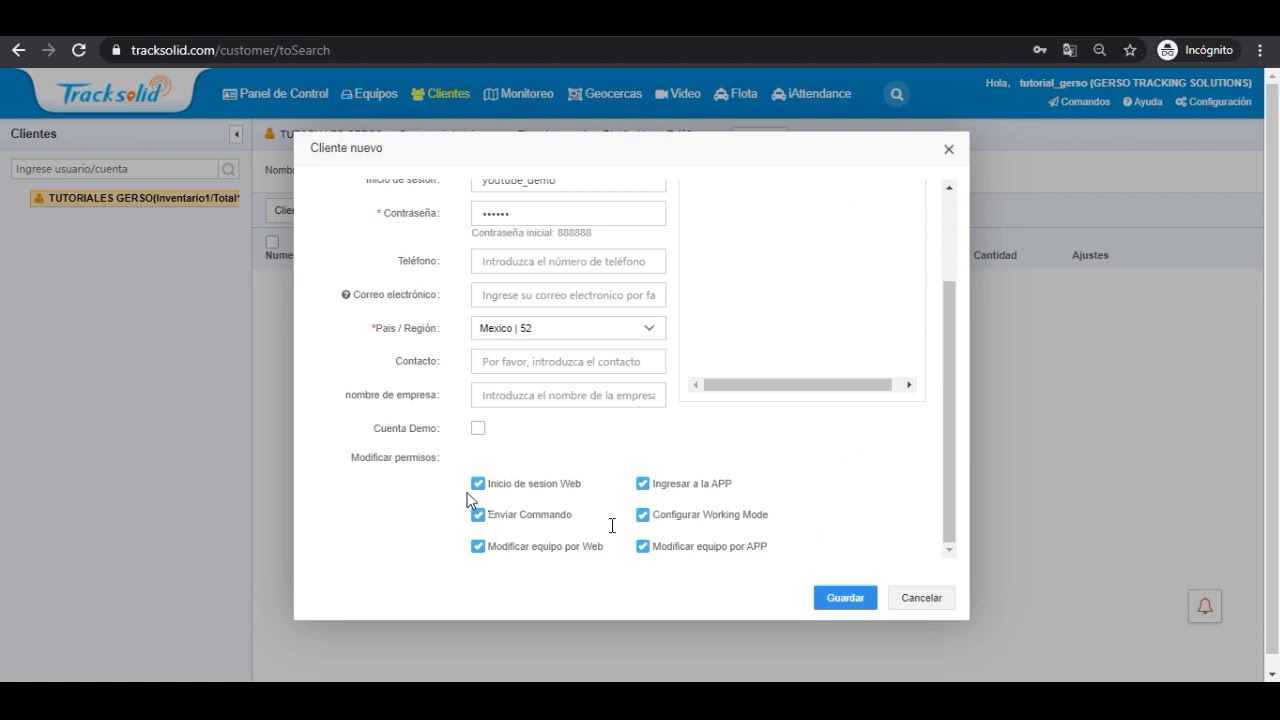
Task: Tick the select-all checkbox in the table header
Action: [272, 242]
